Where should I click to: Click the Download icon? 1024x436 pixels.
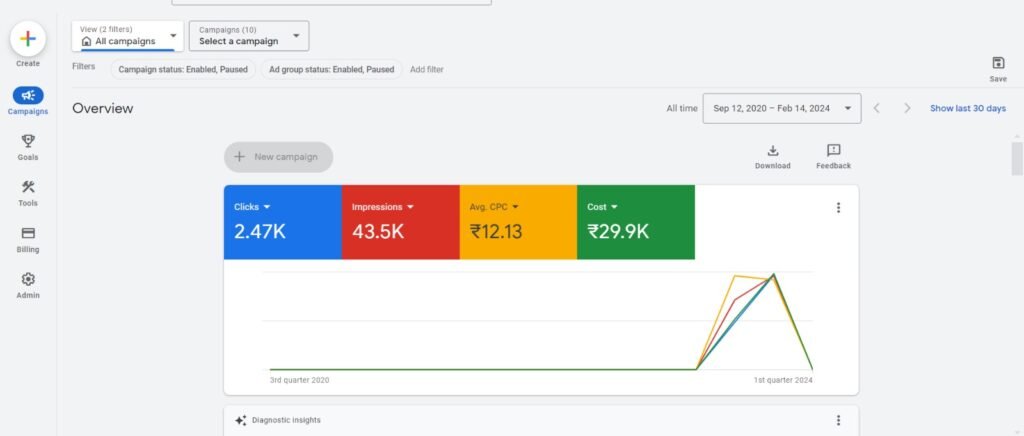point(772,150)
